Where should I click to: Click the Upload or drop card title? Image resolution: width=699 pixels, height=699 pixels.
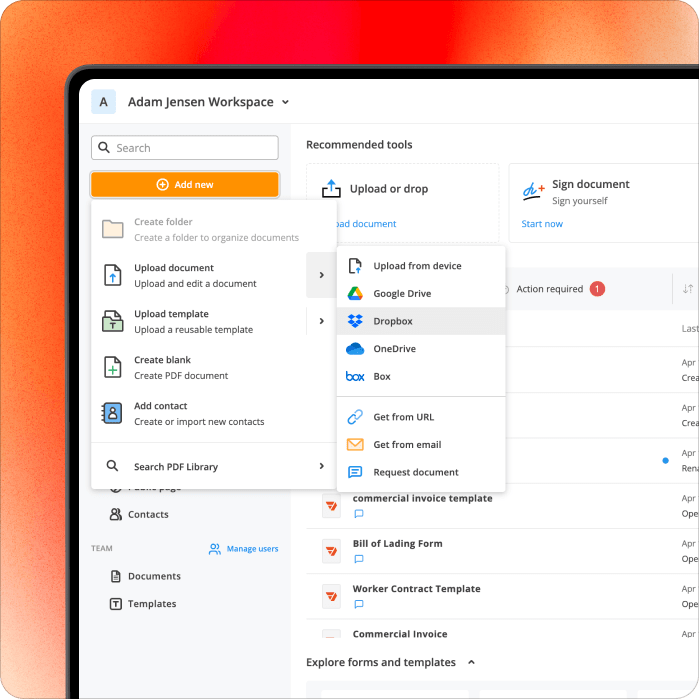(389, 189)
